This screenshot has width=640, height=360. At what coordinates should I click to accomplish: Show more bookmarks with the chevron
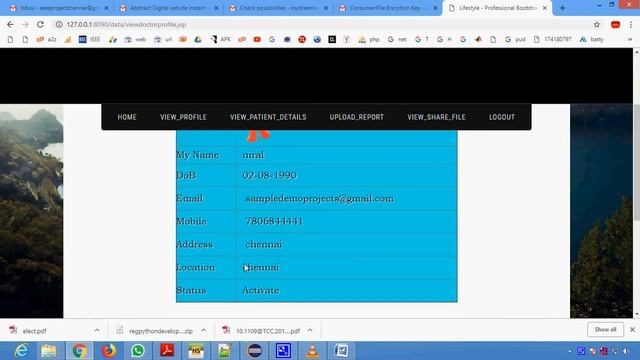click(x=630, y=39)
